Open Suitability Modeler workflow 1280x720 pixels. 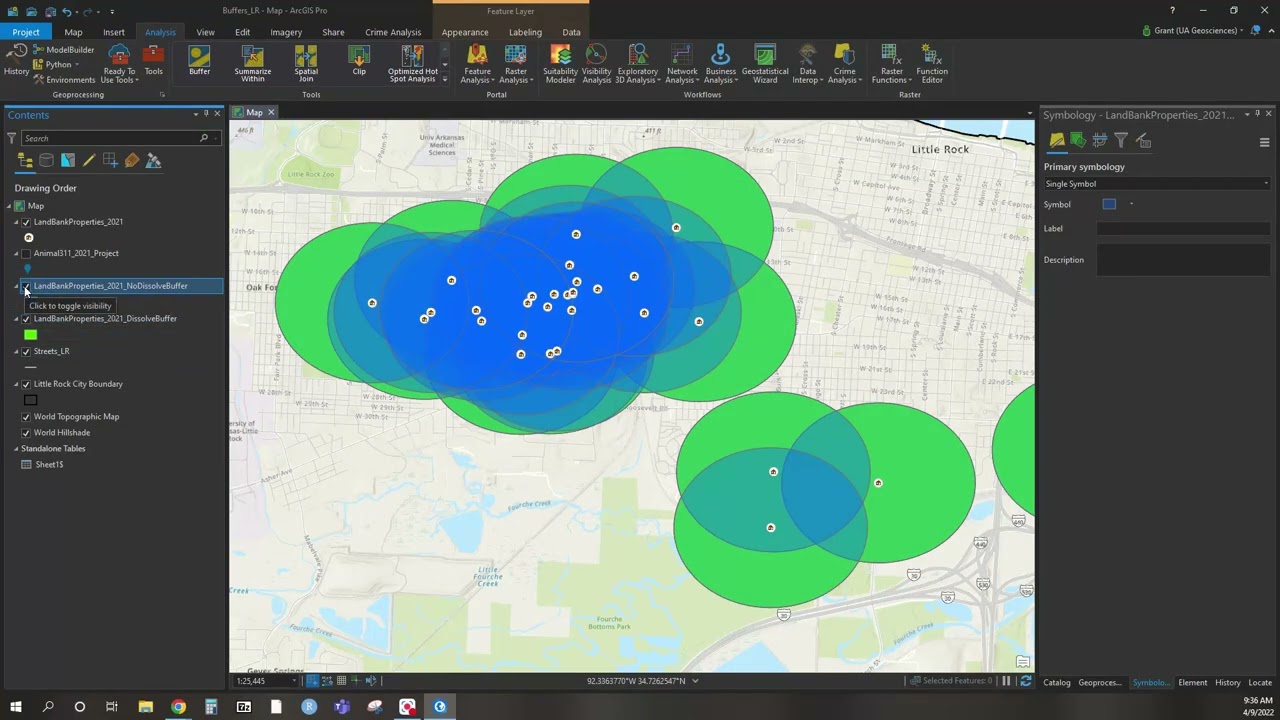pyautogui.click(x=560, y=63)
